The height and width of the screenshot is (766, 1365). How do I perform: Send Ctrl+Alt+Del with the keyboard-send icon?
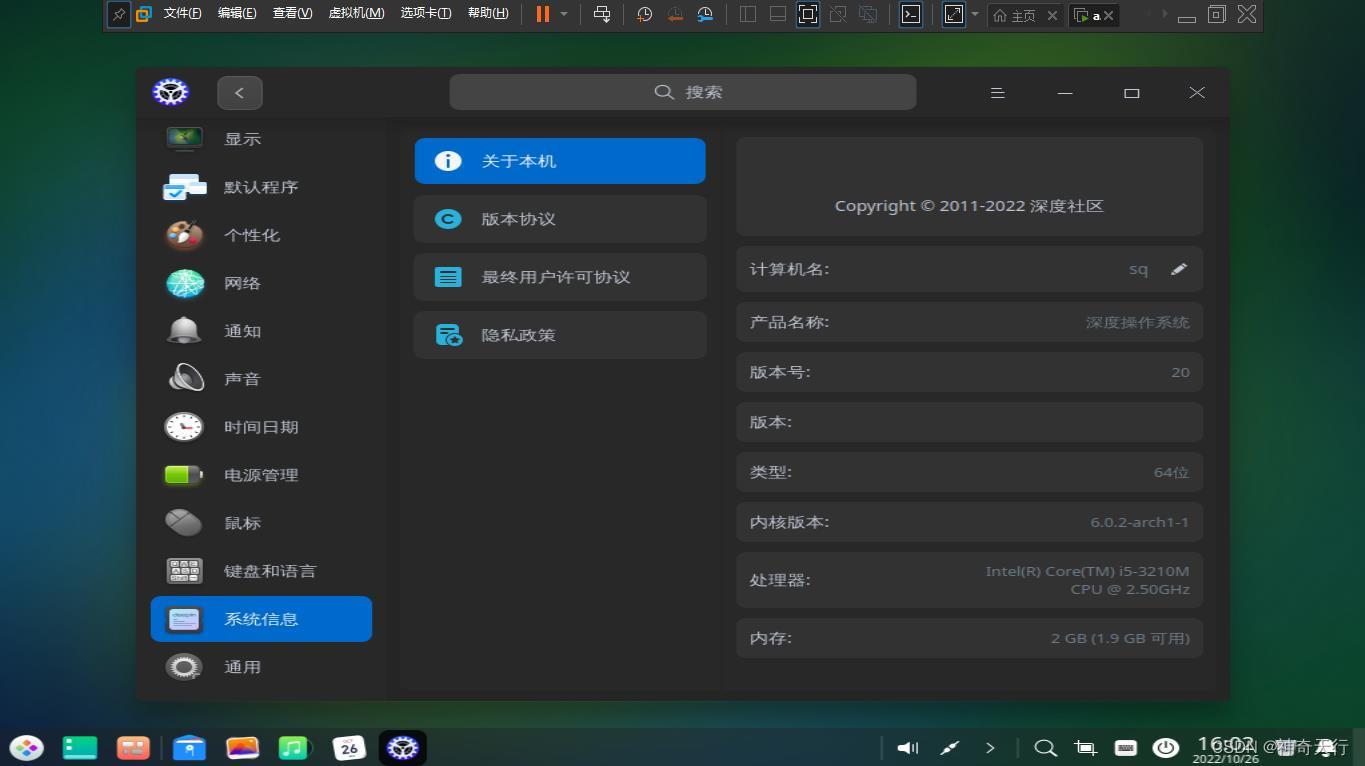point(602,15)
